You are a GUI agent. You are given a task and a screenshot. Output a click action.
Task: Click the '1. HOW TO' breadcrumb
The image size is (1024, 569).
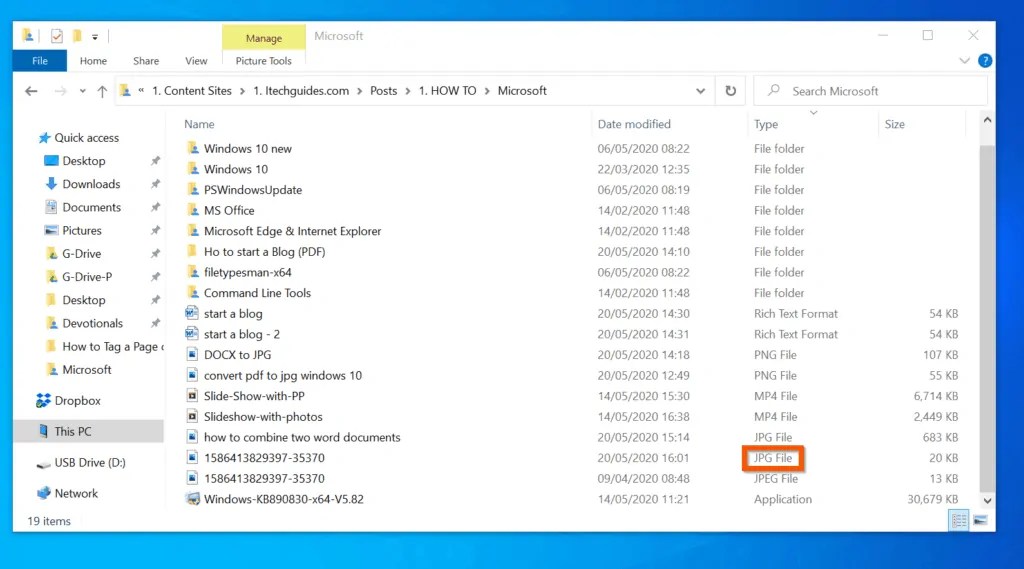coord(447,91)
